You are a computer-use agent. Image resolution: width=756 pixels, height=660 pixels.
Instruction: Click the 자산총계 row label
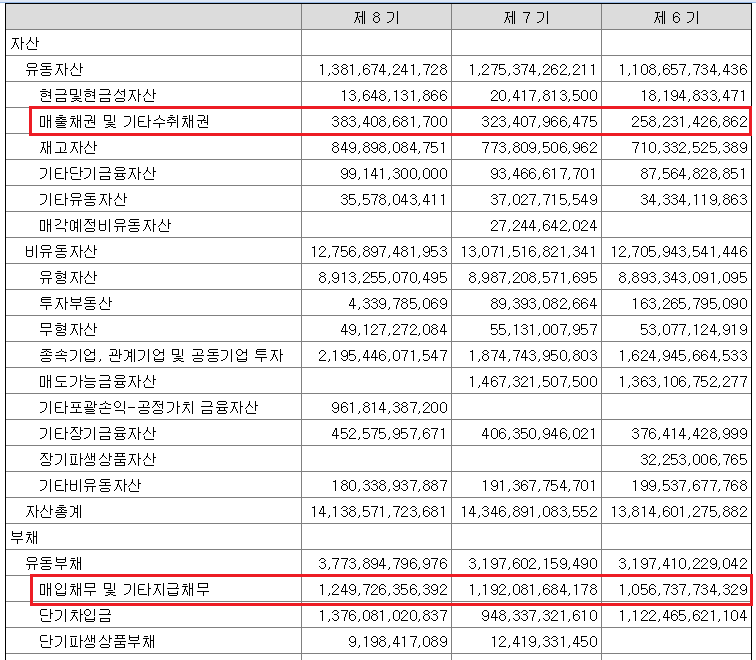[x=54, y=512]
